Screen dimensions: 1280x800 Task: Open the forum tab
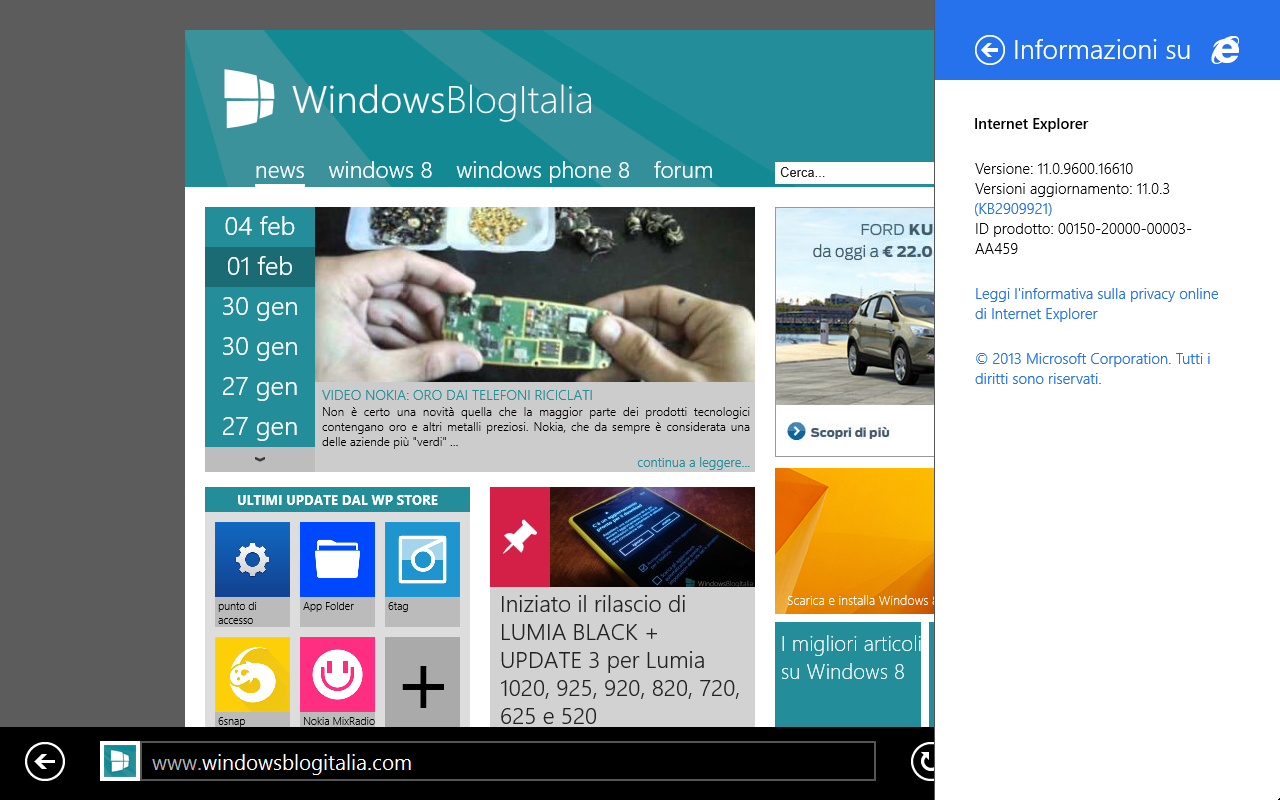point(683,170)
